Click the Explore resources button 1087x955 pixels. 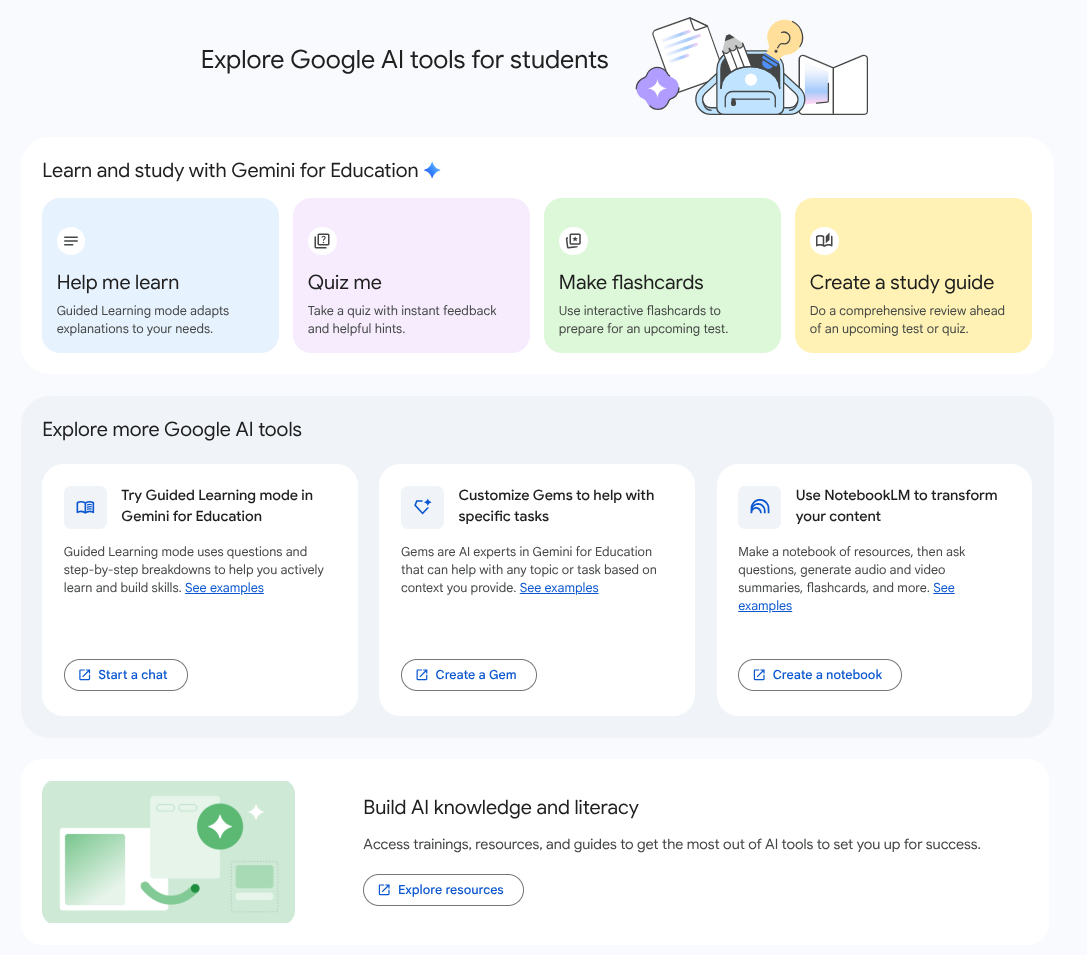(443, 889)
